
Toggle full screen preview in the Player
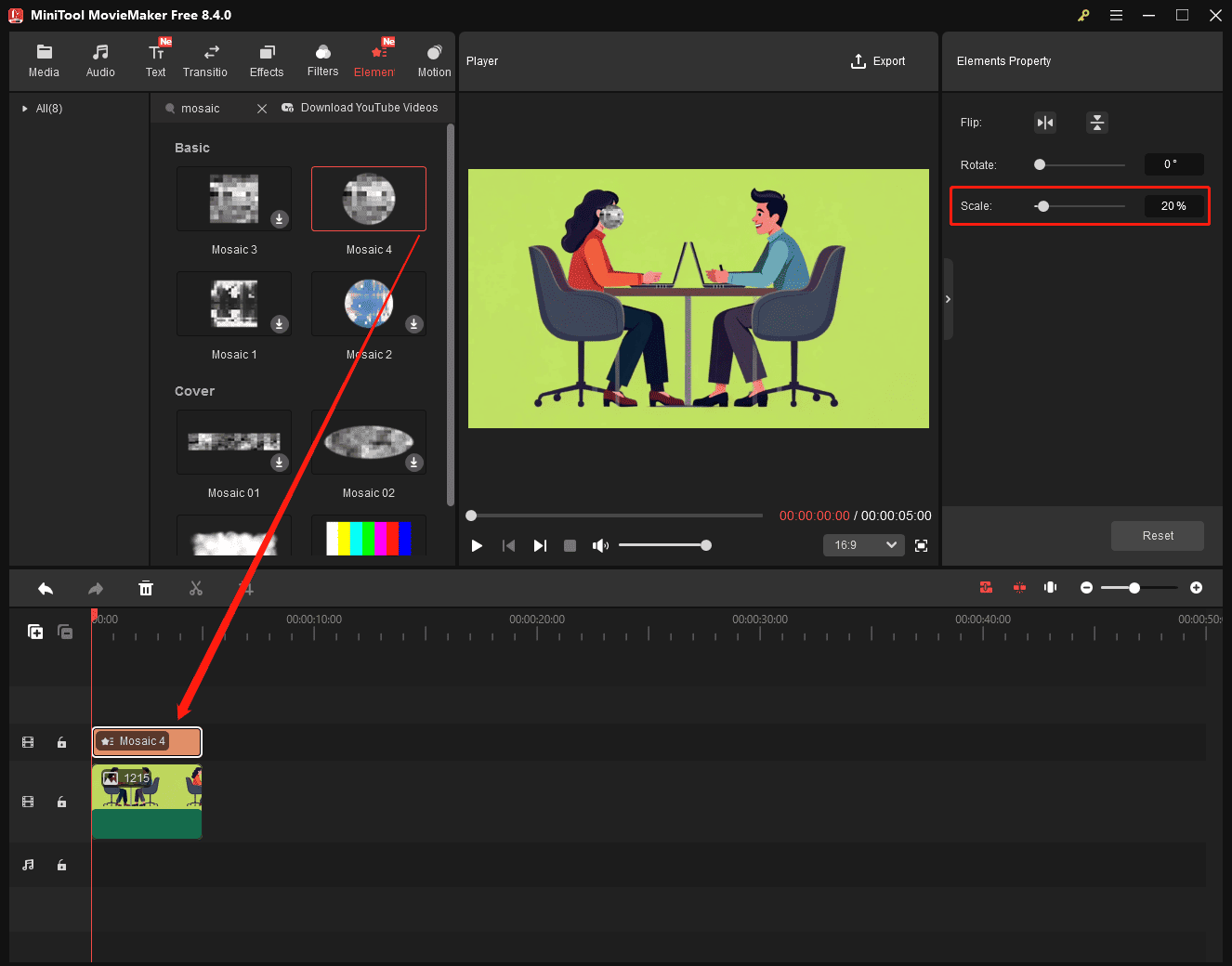(921, 545)
